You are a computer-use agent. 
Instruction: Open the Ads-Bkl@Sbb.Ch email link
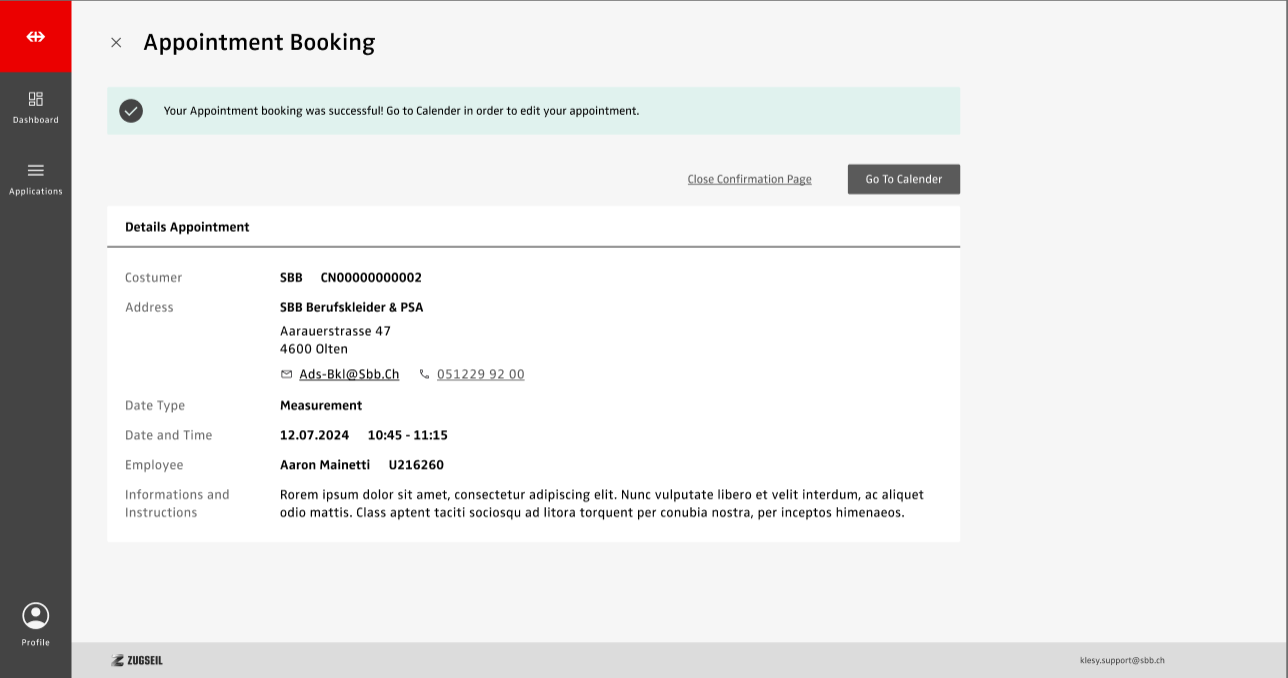(x=349, y=374)
